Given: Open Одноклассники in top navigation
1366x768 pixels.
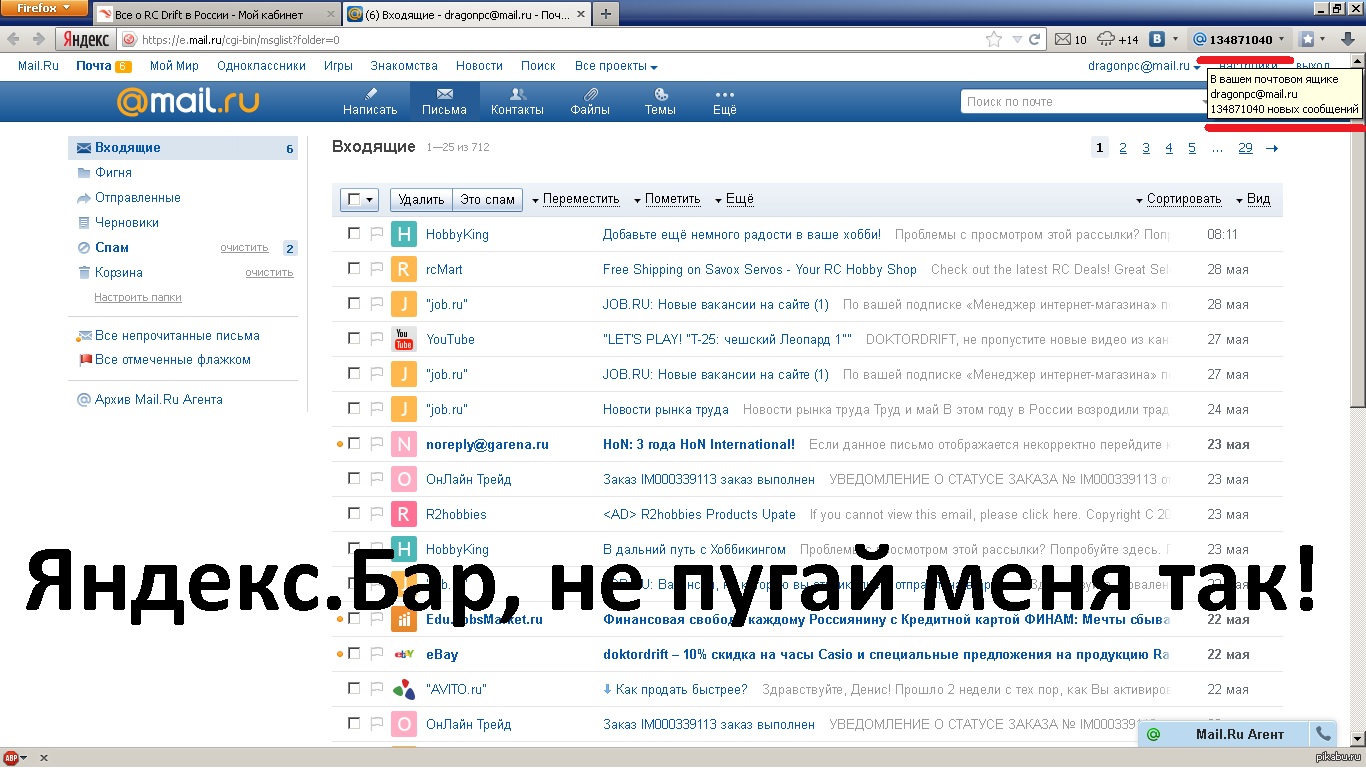Looking at the screenshot, I should [261, 66].
